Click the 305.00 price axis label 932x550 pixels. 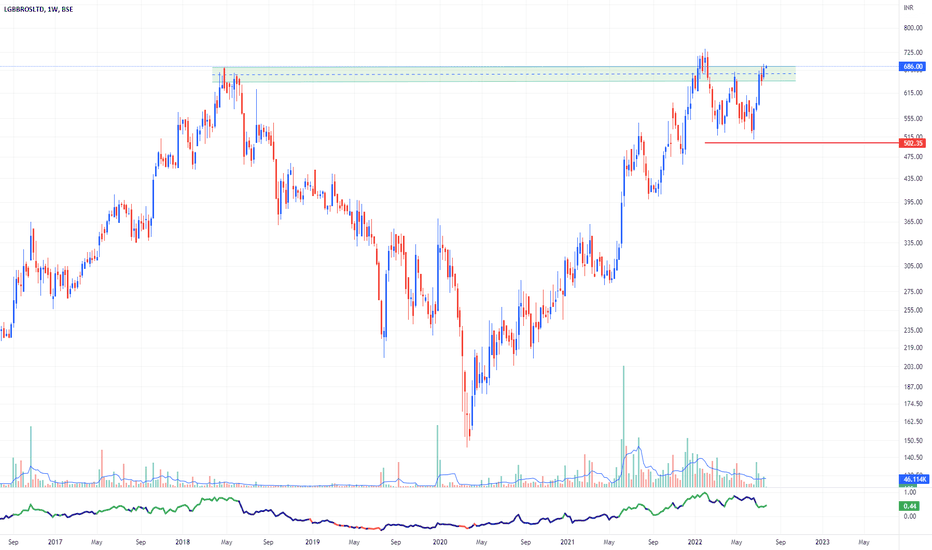click(x=913, y=266)
